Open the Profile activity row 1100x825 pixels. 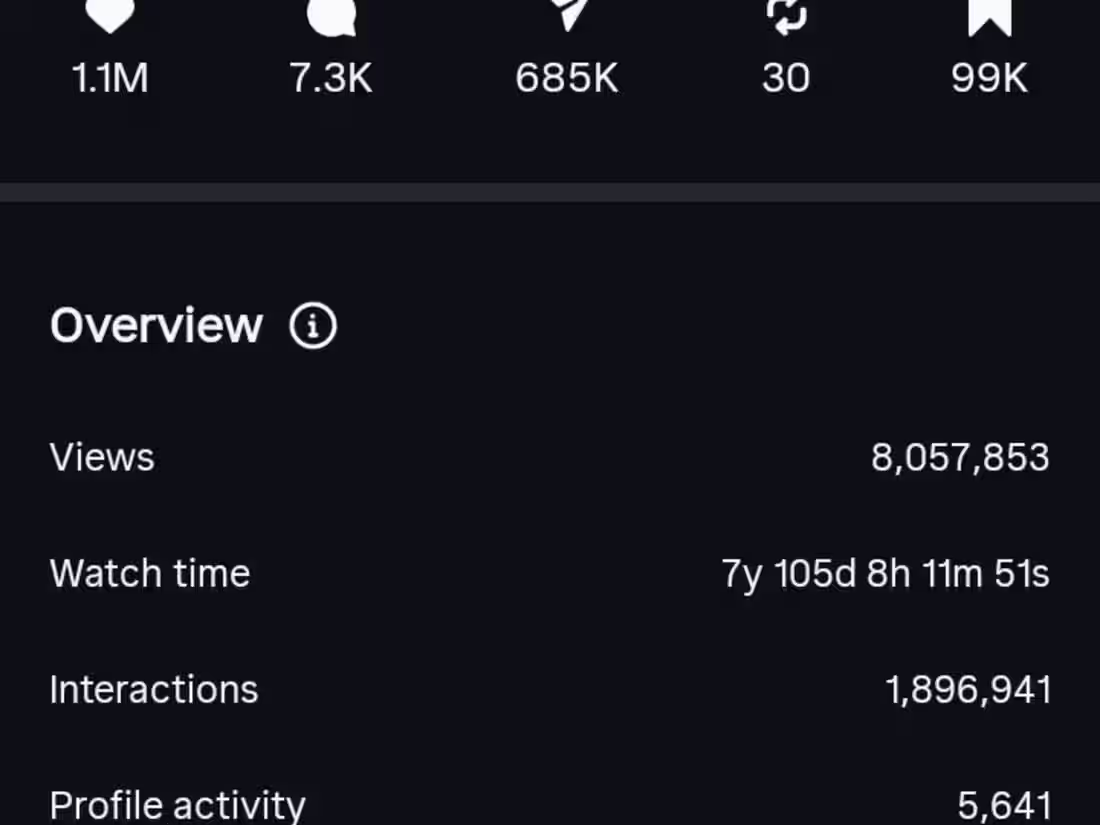point(550,805)
